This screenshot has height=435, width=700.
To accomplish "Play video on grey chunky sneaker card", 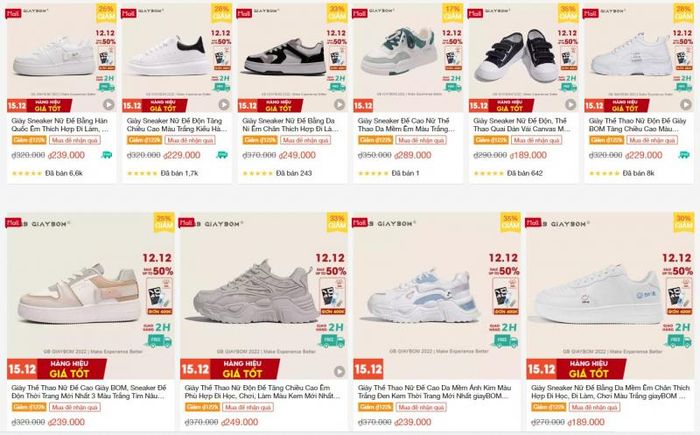I will pos(340,371).
